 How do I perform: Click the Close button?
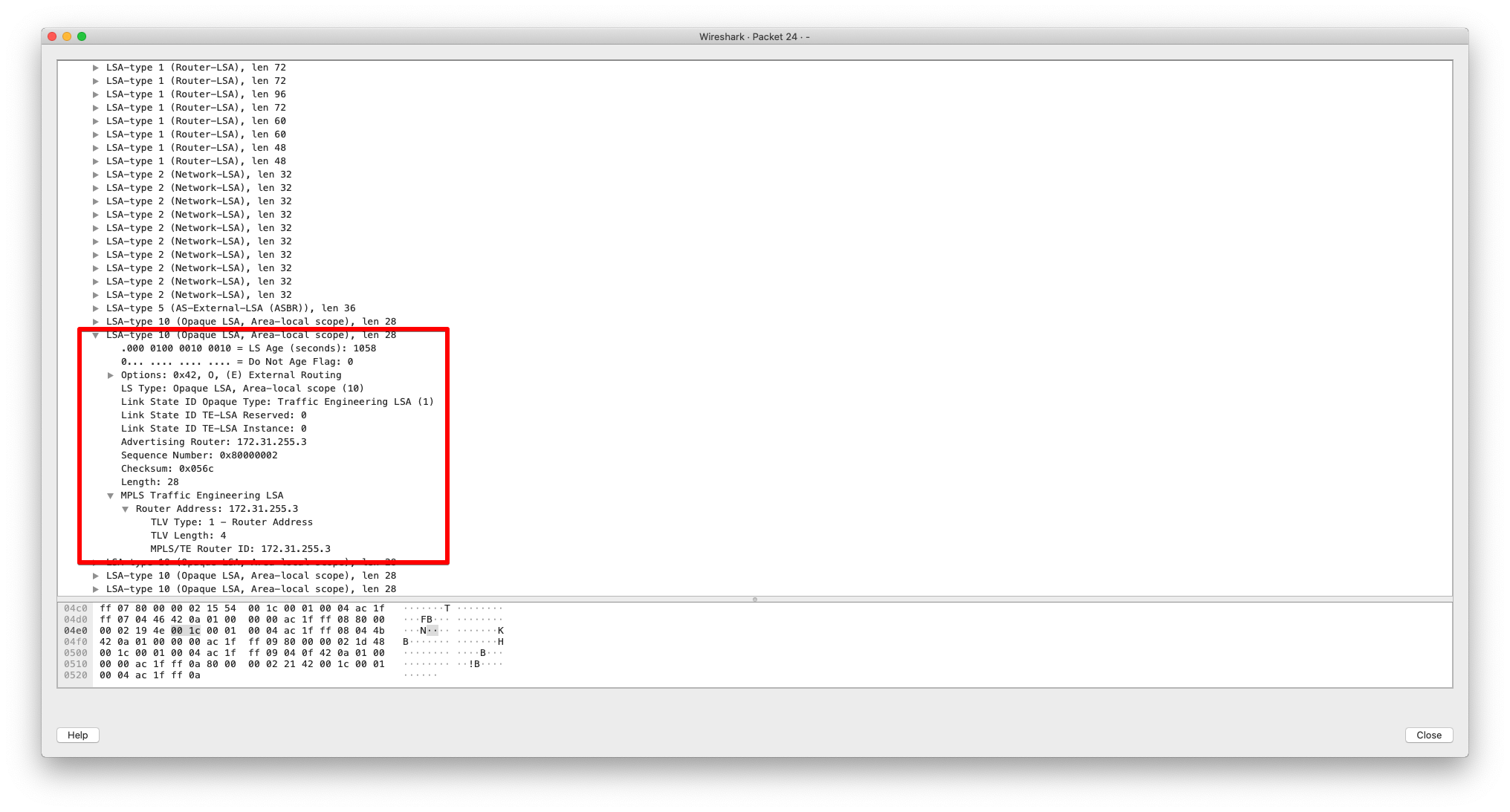(1428, 735)
